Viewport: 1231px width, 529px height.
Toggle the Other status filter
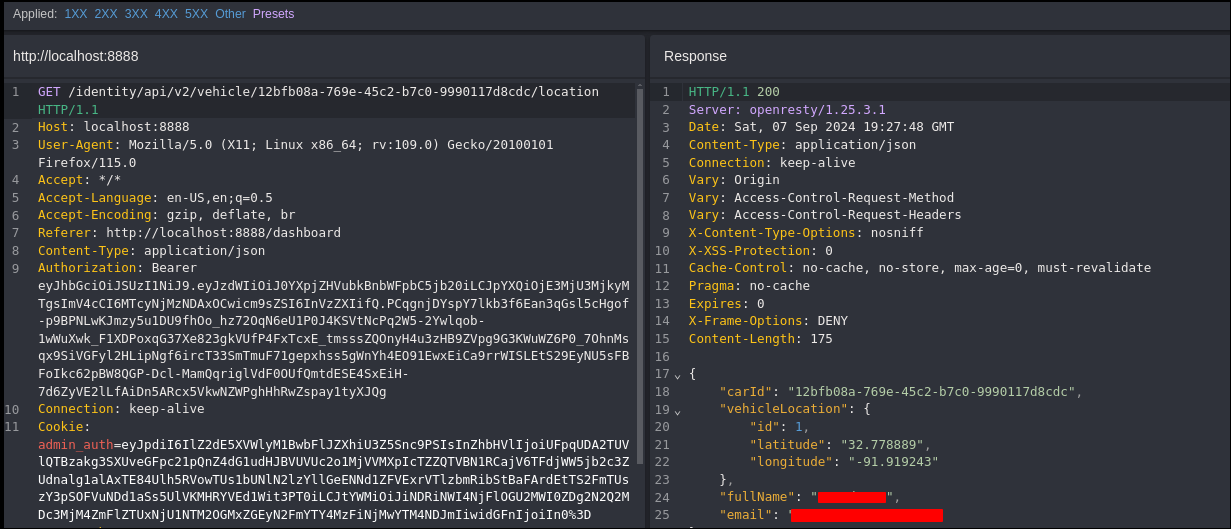(230, 14)
